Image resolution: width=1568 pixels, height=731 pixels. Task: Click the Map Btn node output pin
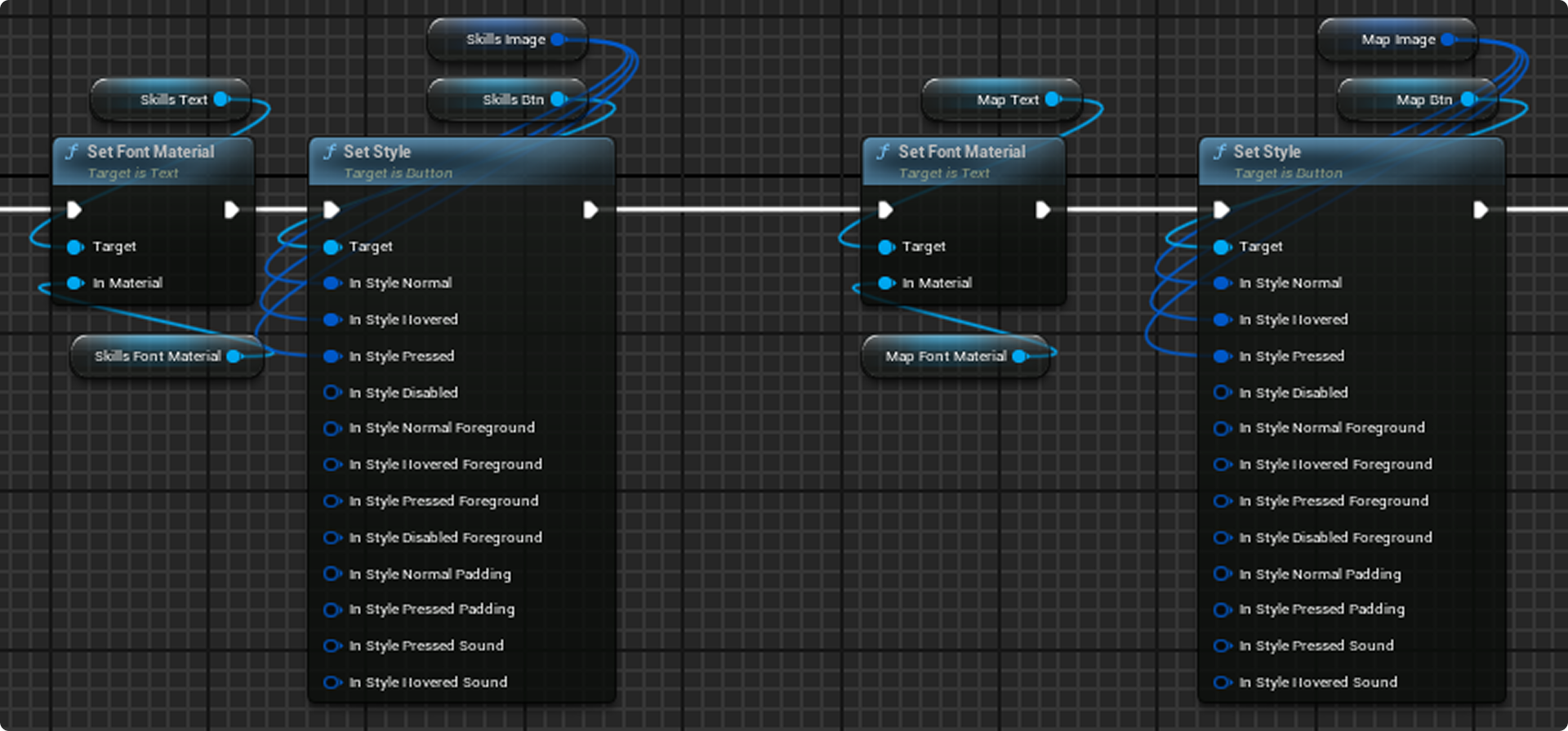coord(1468,100)
